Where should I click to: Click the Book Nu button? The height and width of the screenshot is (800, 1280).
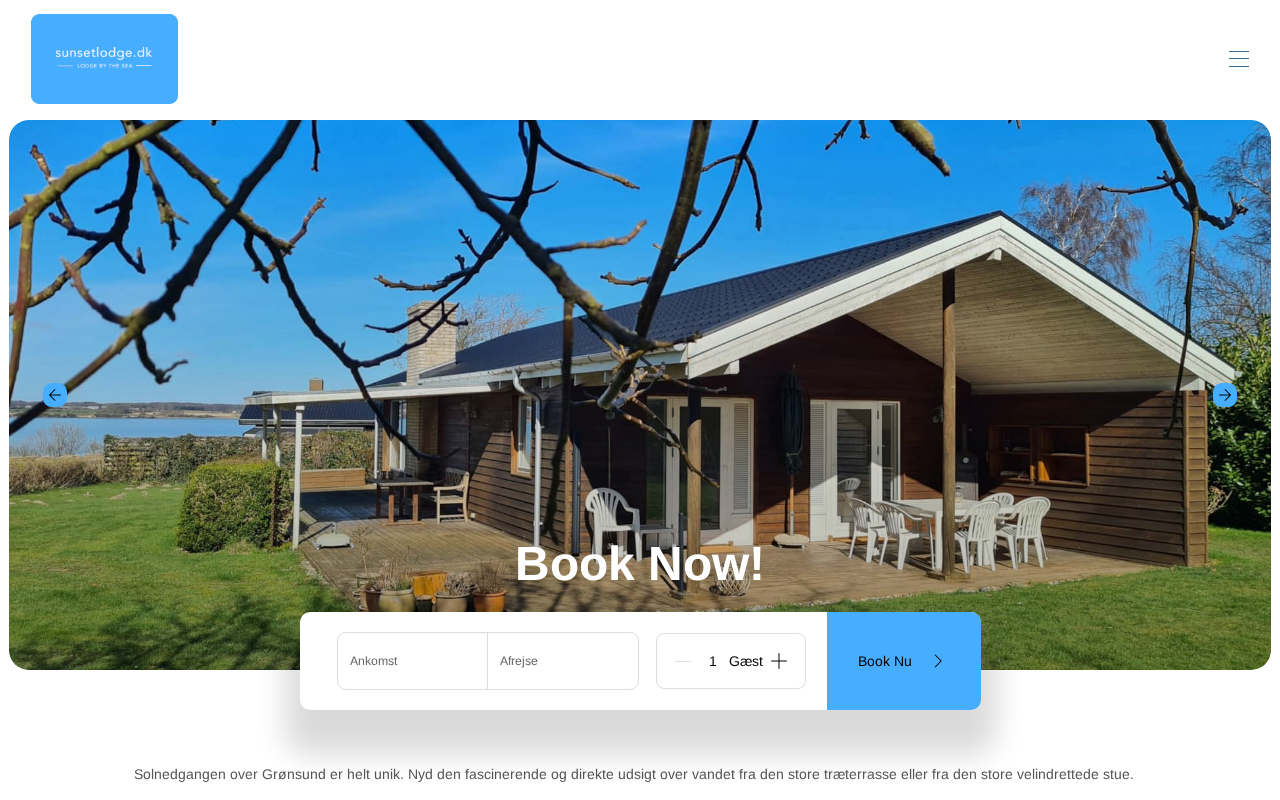(904, 661)
